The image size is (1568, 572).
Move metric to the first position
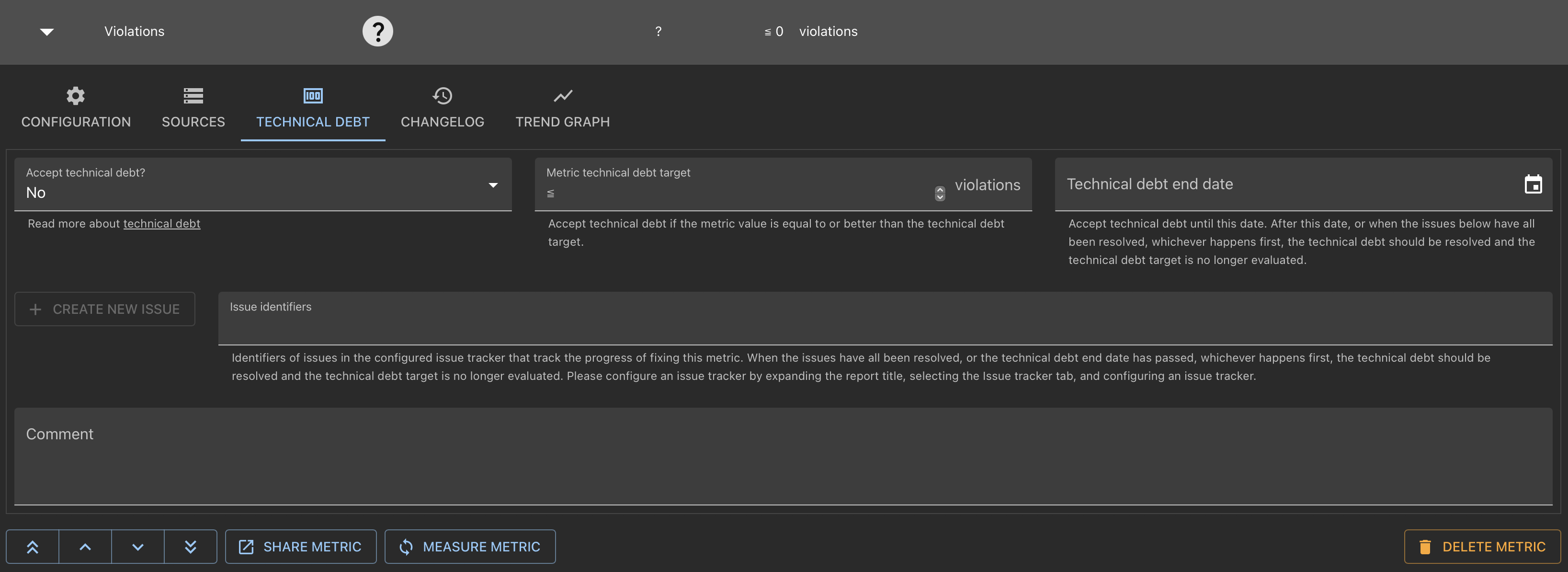pos(33,547)
